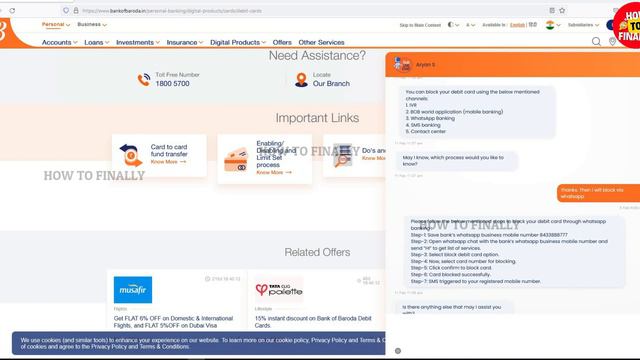640x360 pixels.
Task: Click the browser address bar URL
Action: tap(171, 11)
